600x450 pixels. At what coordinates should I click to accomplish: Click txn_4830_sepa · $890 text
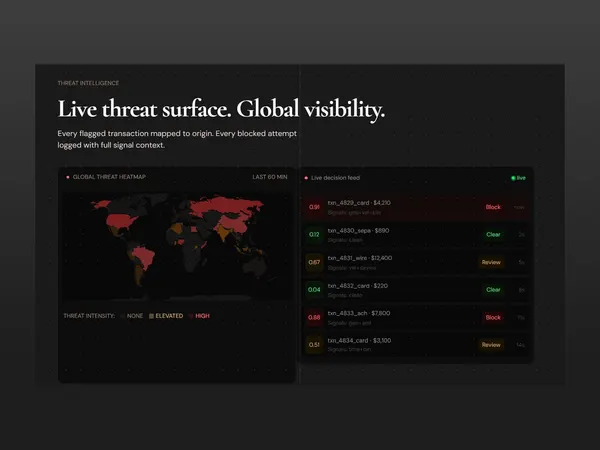(358, 230)
